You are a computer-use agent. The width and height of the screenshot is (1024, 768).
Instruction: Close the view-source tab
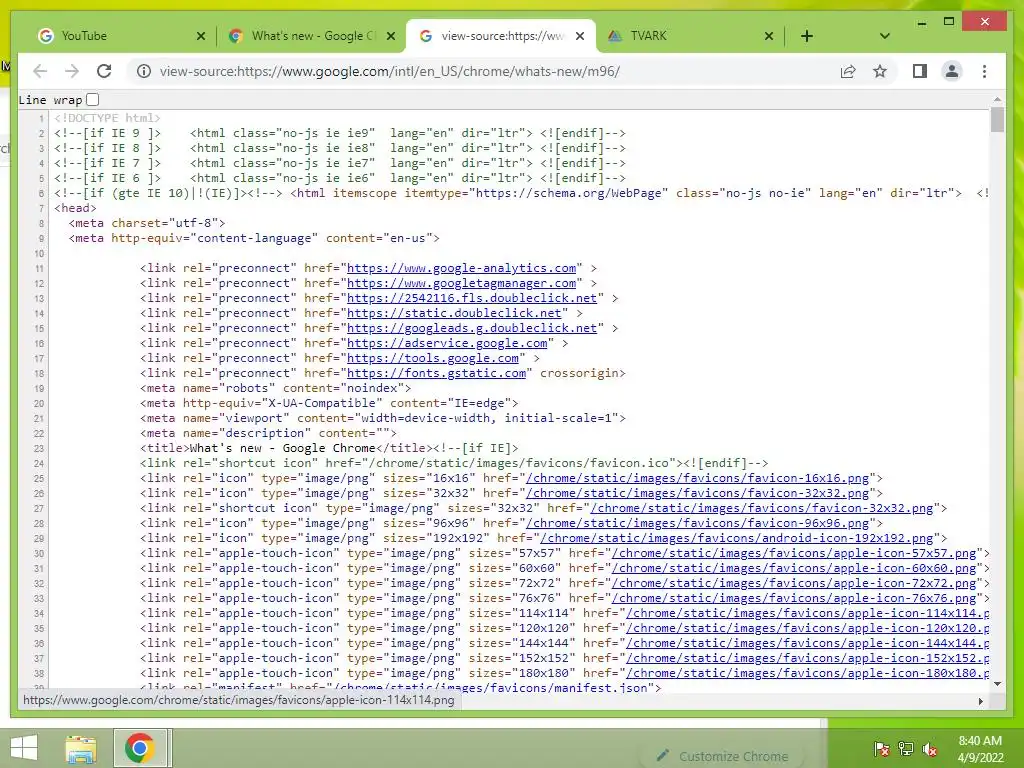coord(579,36)
